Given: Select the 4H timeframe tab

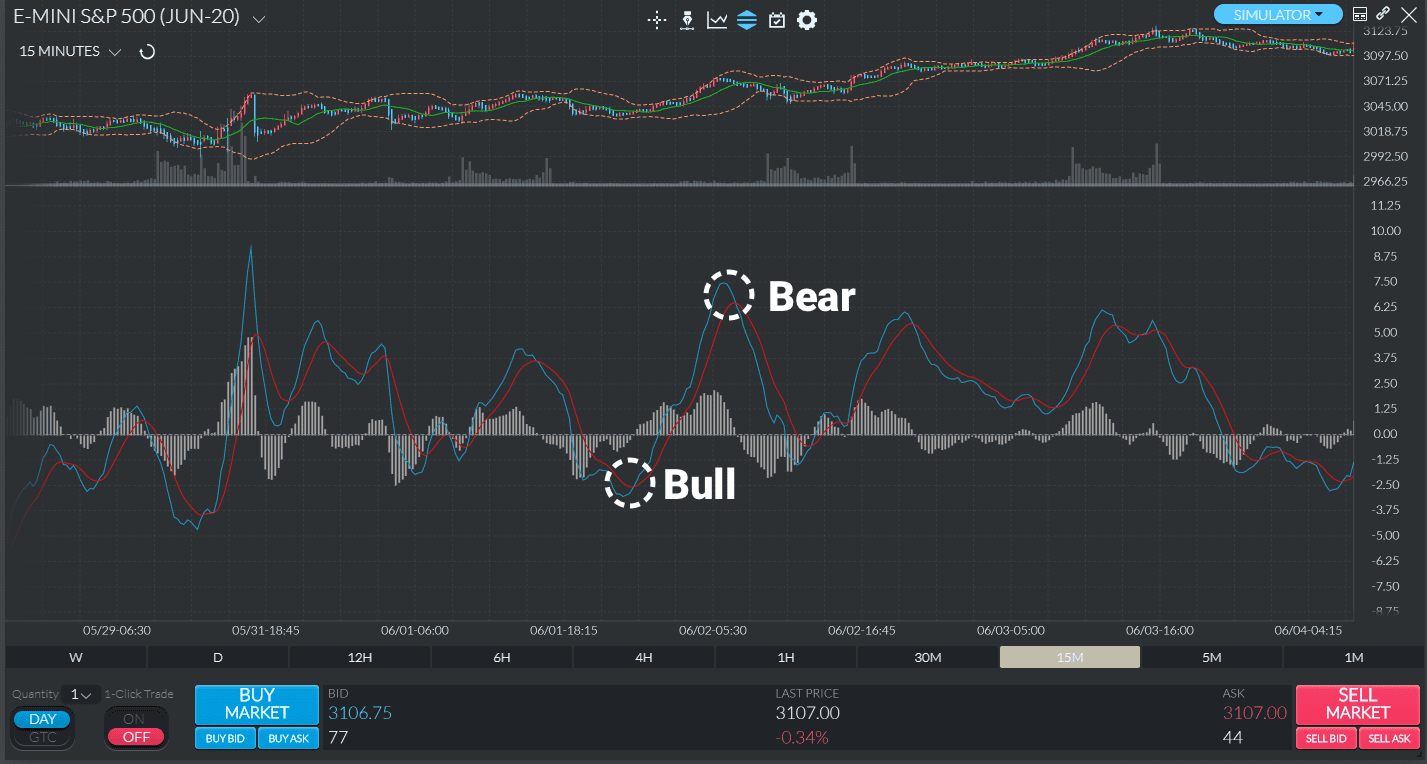Looking at the screenshot, I should tap(644, 657).
